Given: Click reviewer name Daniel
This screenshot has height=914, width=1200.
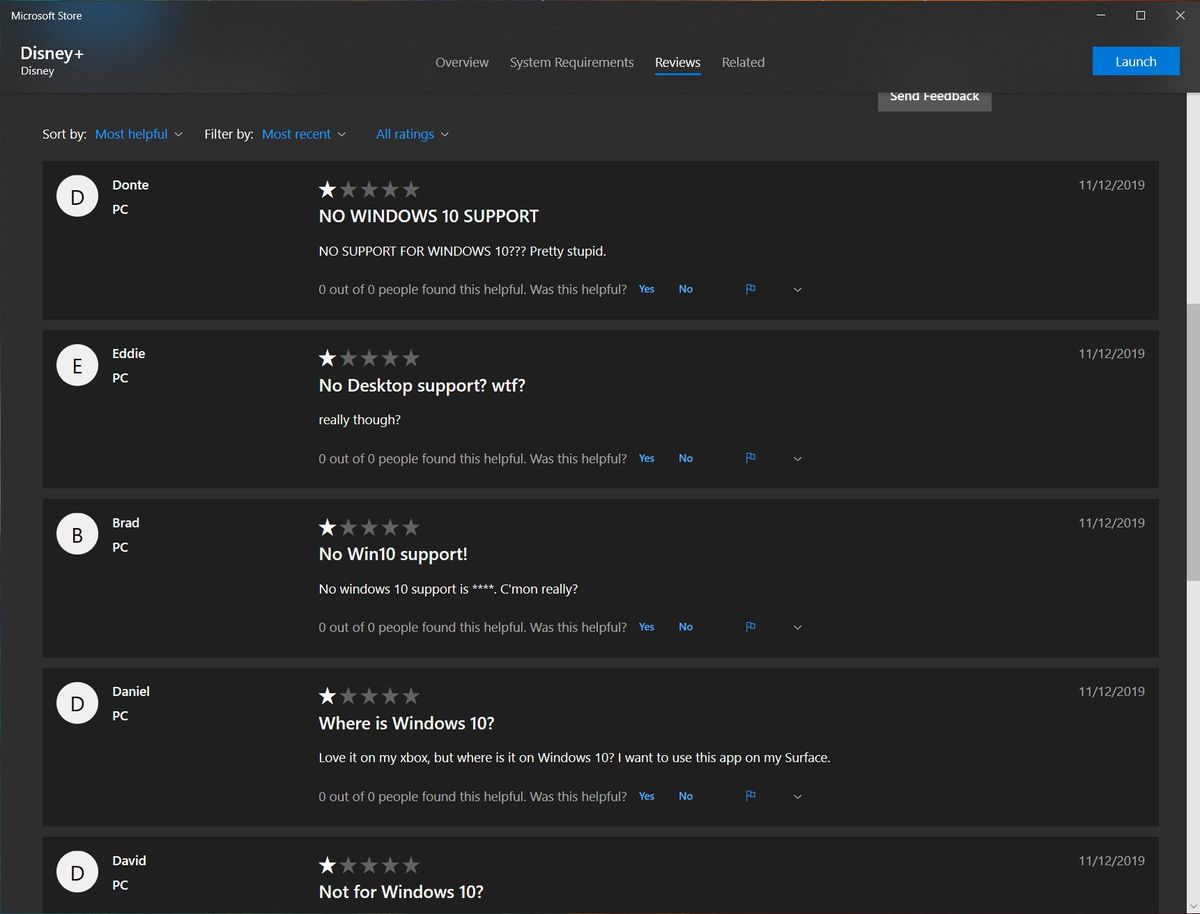Looking at the screenshot, I should pyautogui.click(x=131, y=692).
